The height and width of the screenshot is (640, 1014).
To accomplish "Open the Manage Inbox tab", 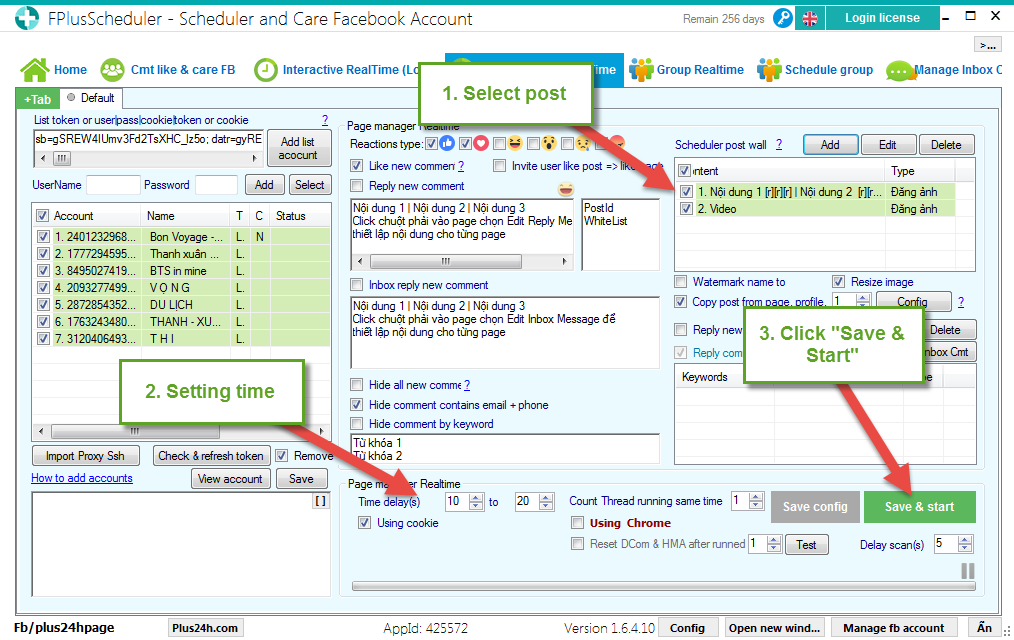I will pyautogui.click(x=944, y=70).
